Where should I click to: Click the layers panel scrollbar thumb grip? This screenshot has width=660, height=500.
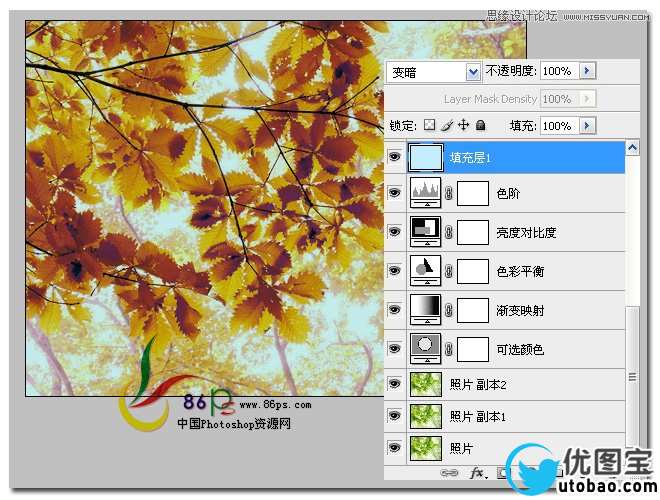click(x=632, y=377)
